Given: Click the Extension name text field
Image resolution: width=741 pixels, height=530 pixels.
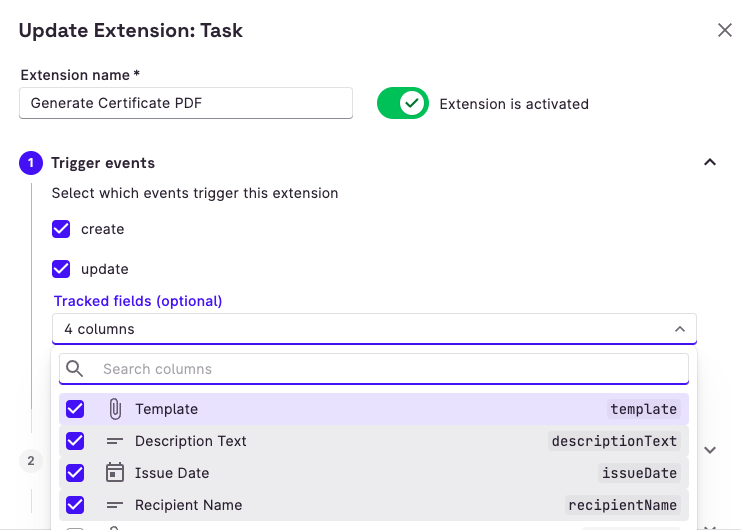Looking at the screenshot, I should 186,103.
